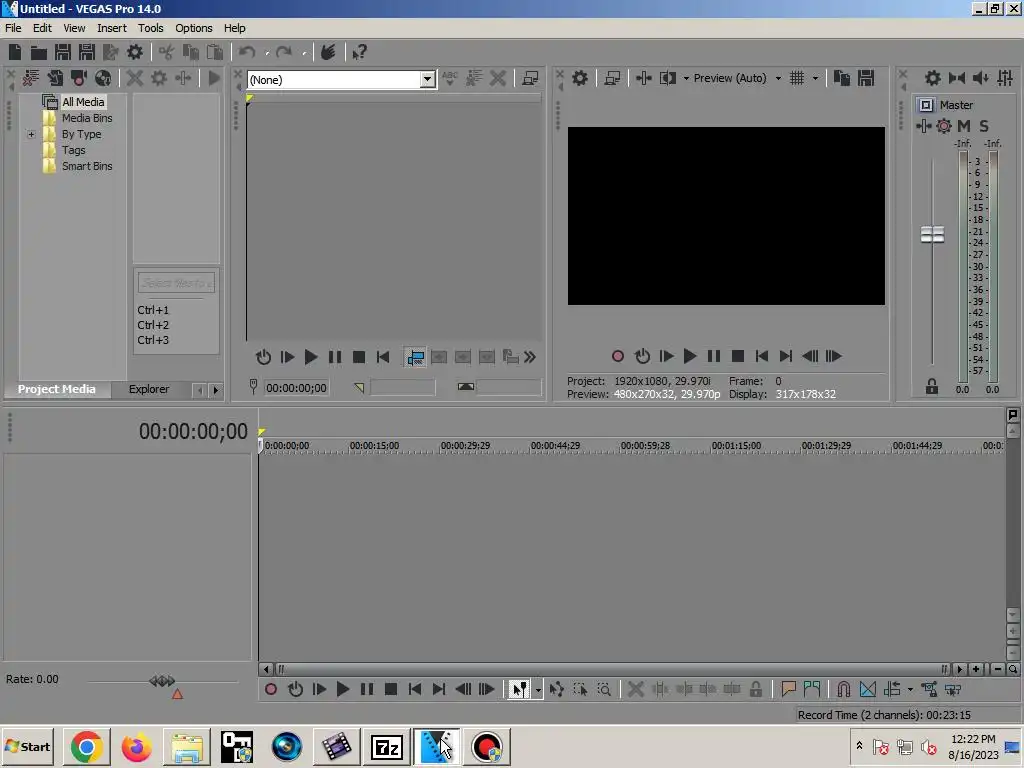Open the overlays grid dropdown arrow
Screen dimensions: 1024x768
pos(815,78)
